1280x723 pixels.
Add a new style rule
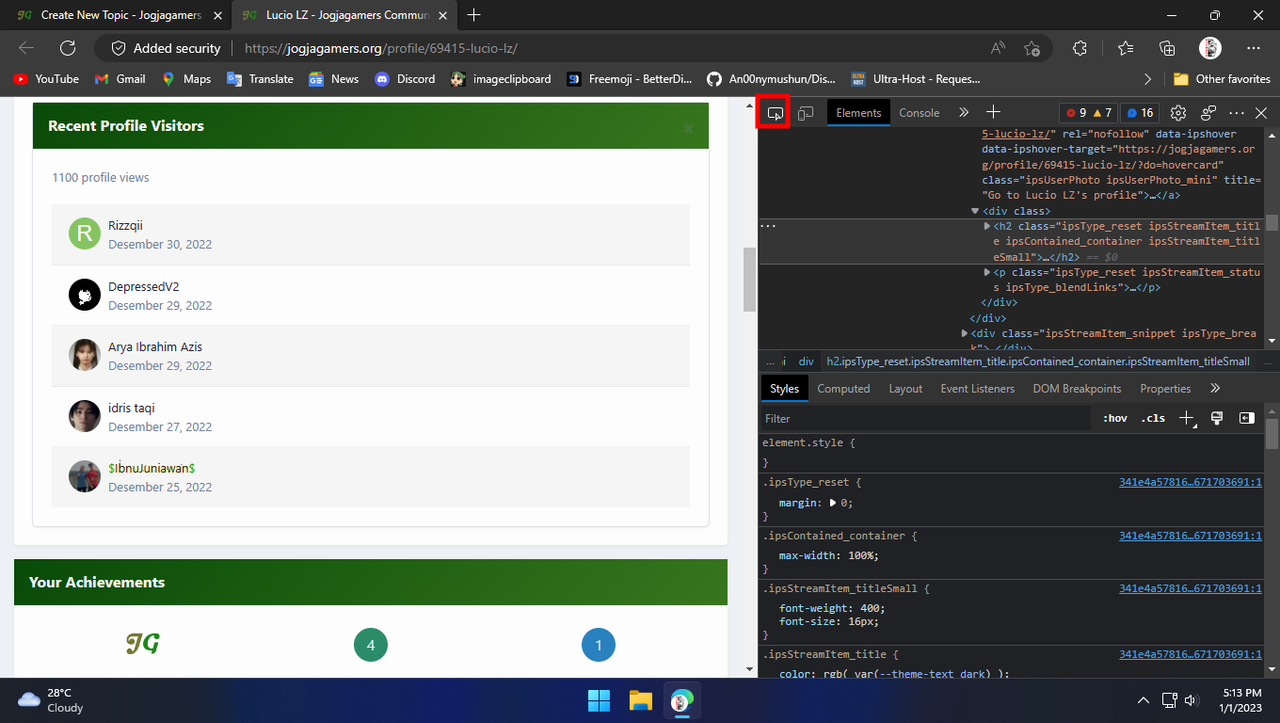click(x=1187, y=418)
